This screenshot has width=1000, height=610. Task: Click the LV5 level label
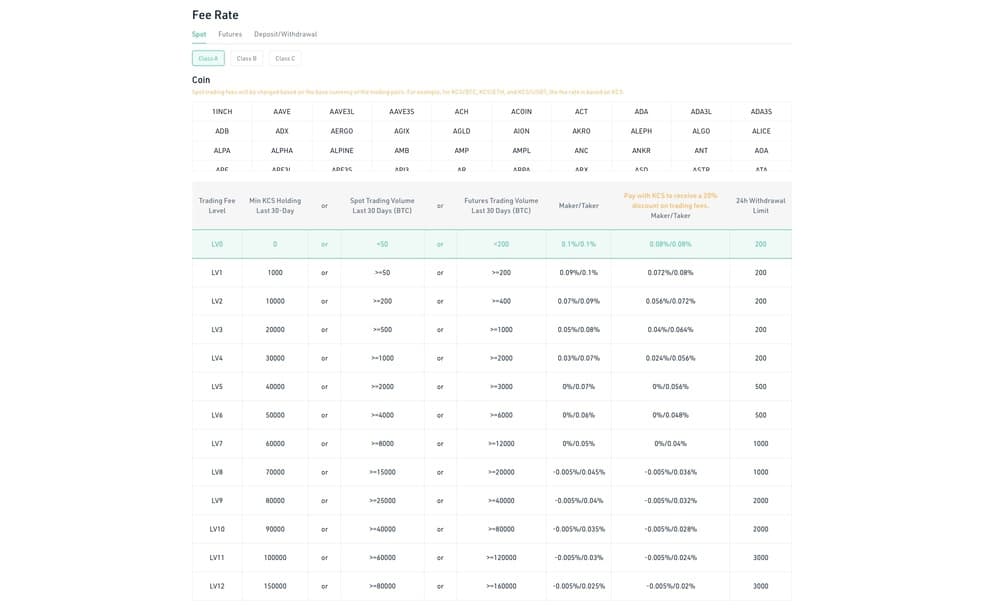click(217, 387)
